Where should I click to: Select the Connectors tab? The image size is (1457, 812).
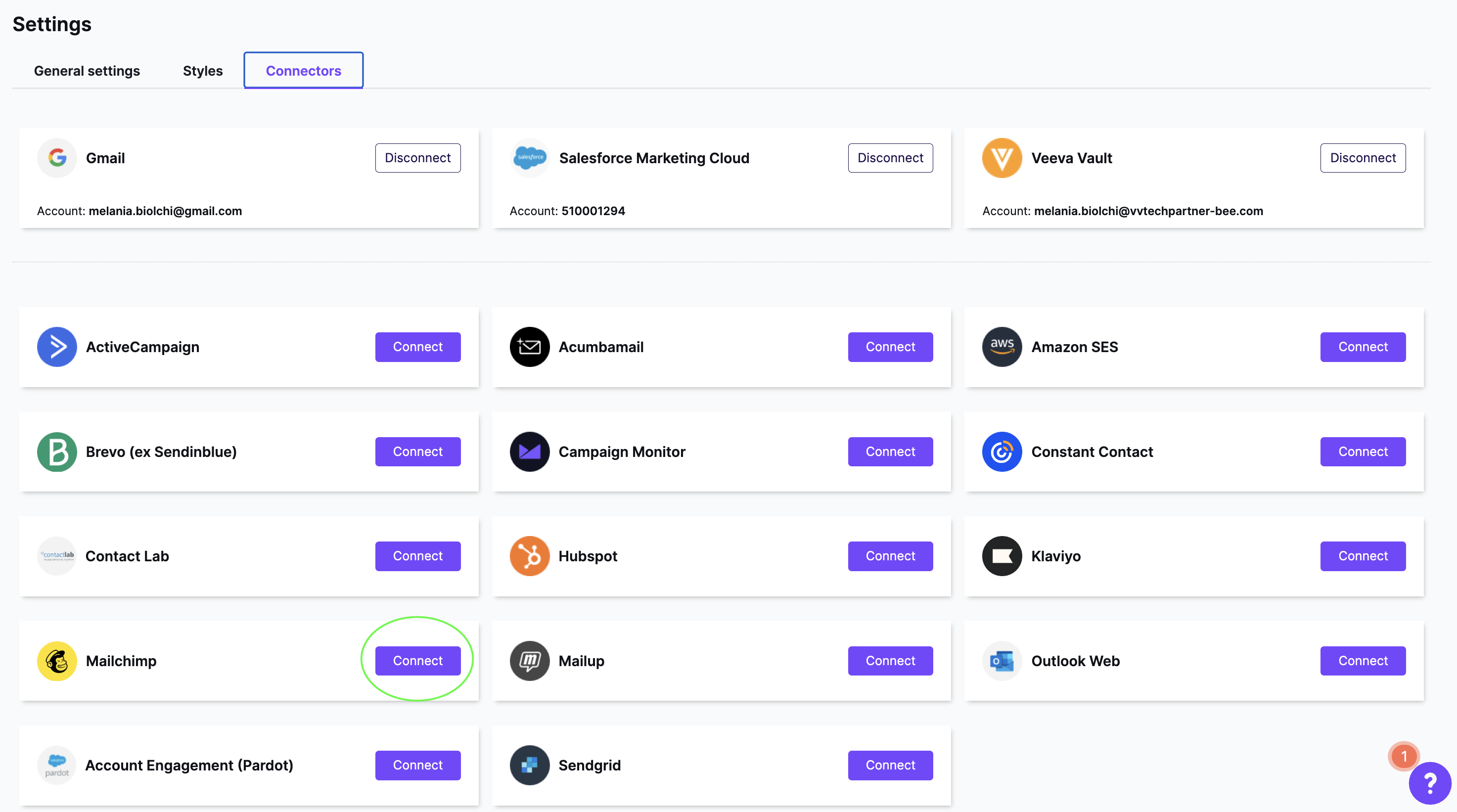(x=303, y=71)
